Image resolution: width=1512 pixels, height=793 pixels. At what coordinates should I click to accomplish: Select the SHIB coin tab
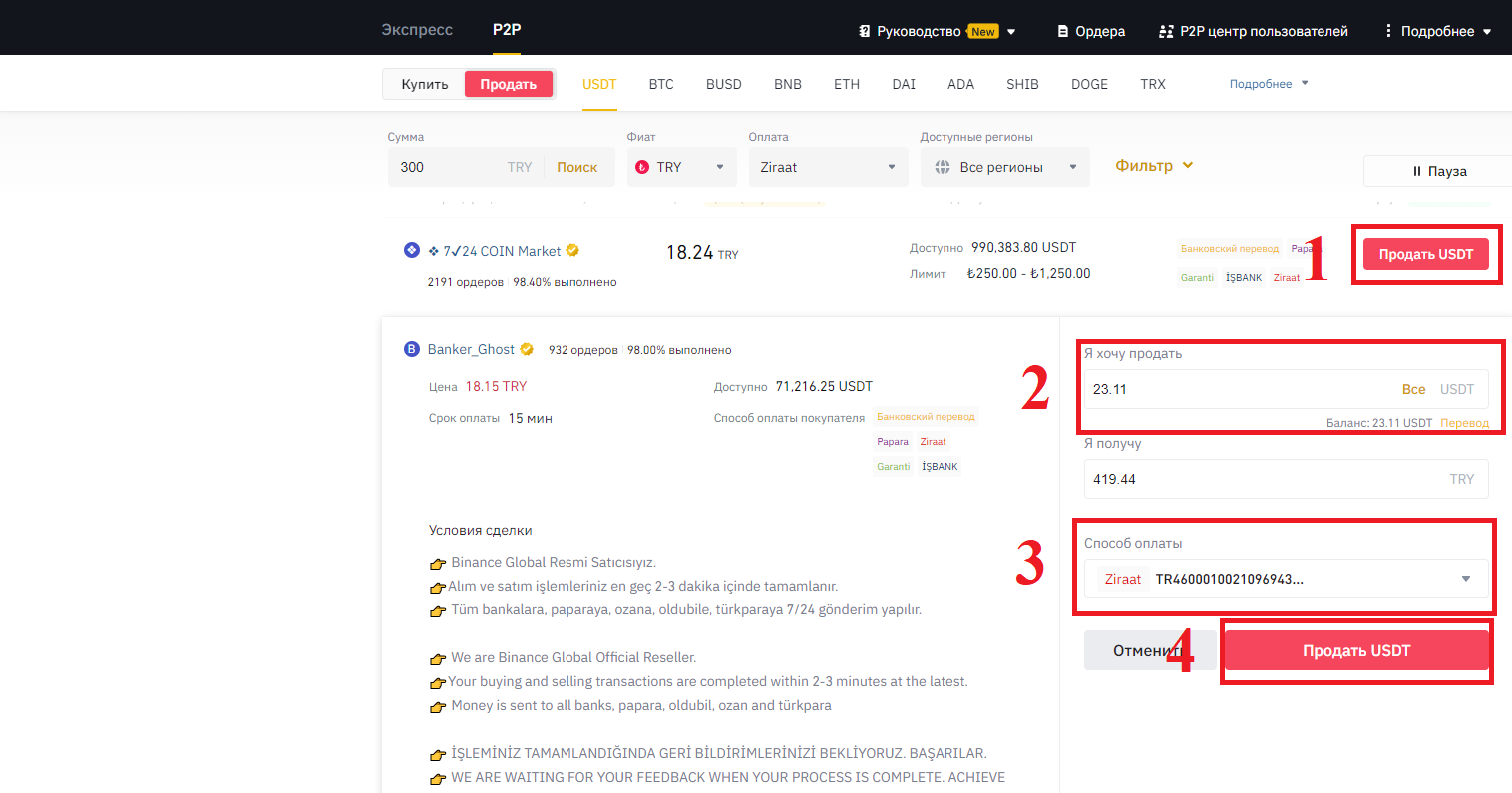(x=1022, y=84)
